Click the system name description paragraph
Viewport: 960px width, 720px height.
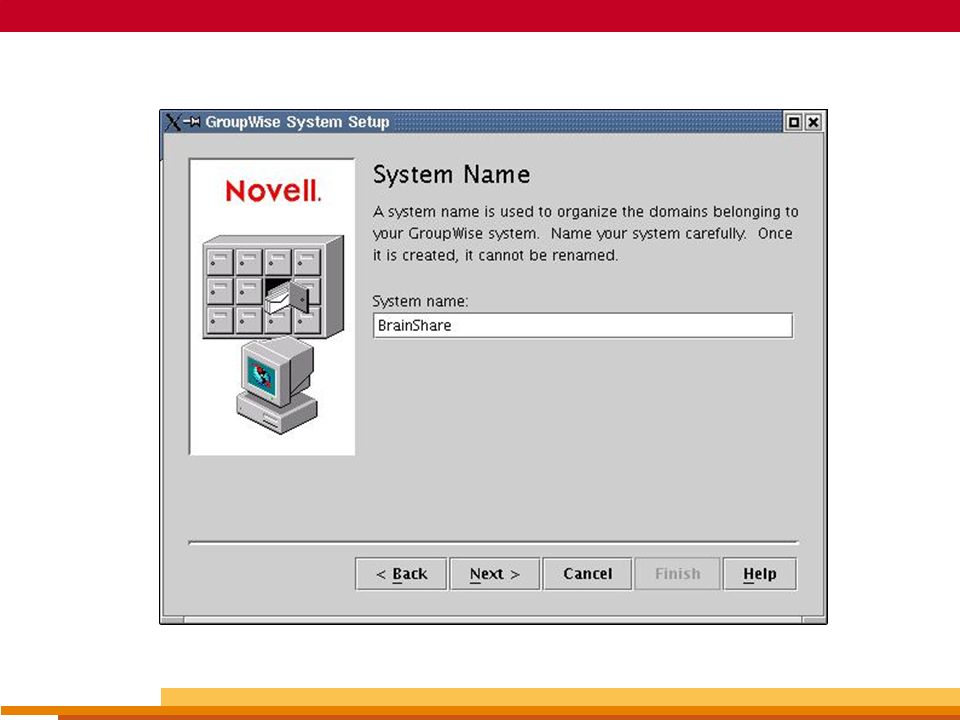coord(585,233)
